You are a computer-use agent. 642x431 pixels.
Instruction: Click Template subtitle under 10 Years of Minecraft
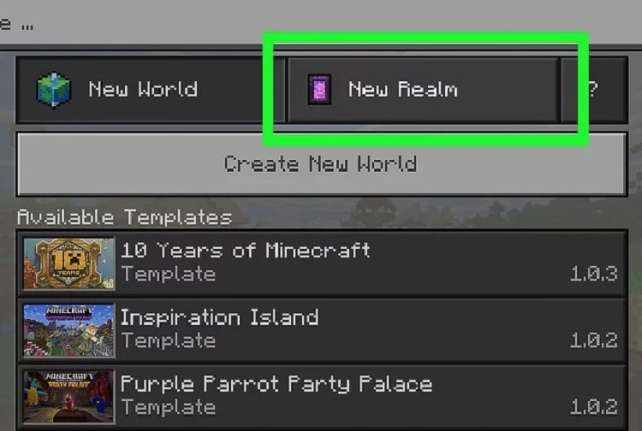pyautogui.click(x=168, y=274)
